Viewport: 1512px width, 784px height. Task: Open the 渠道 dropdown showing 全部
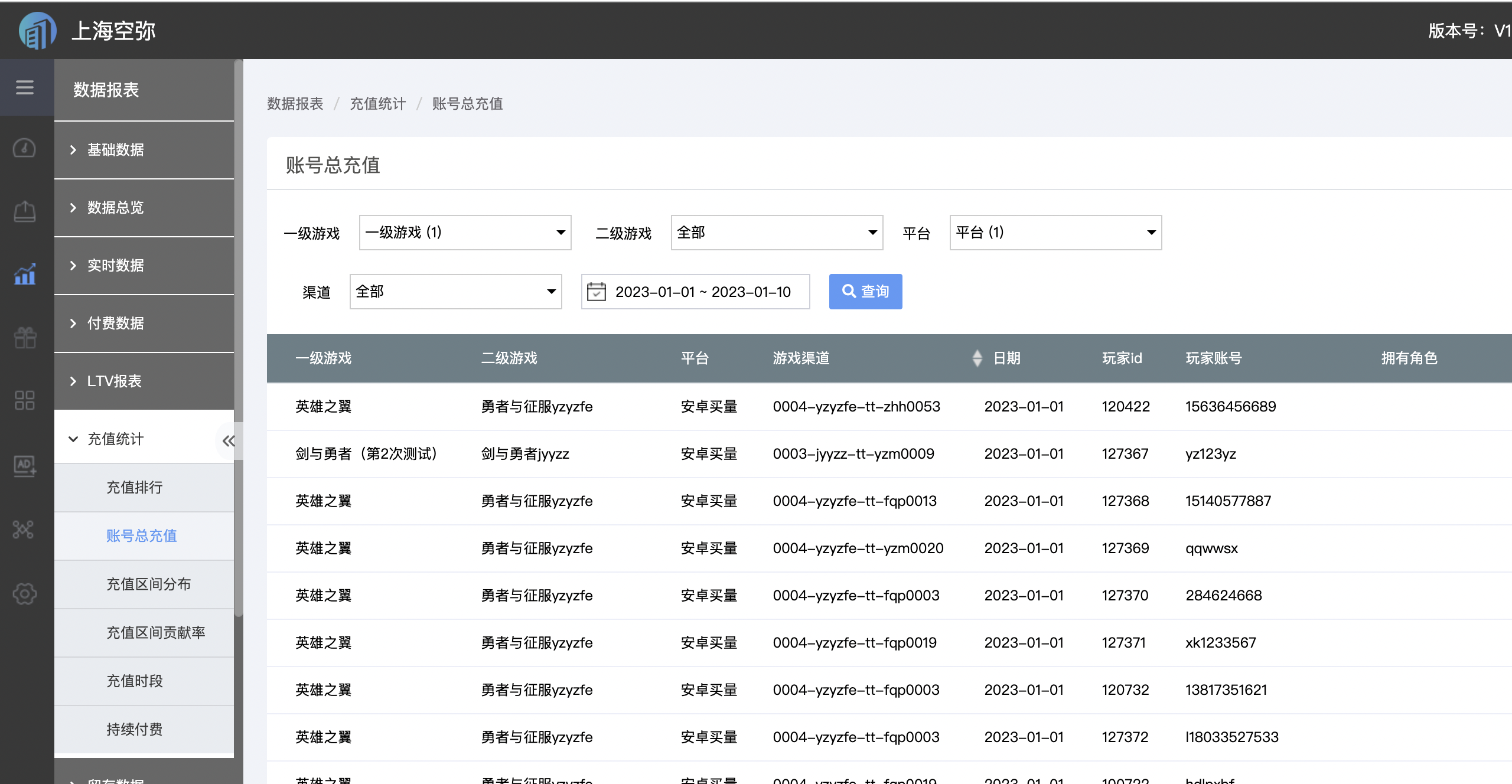456,292
